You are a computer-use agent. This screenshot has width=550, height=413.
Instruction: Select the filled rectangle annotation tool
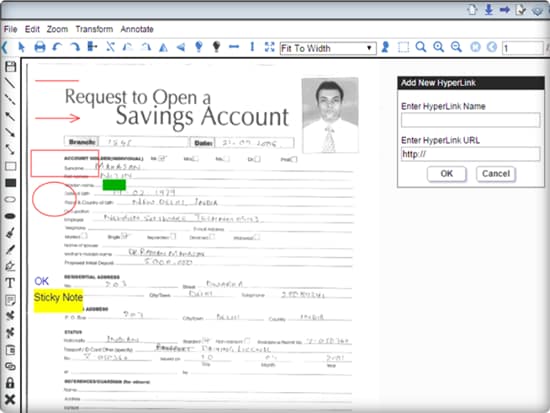click(x=11, y=183)
